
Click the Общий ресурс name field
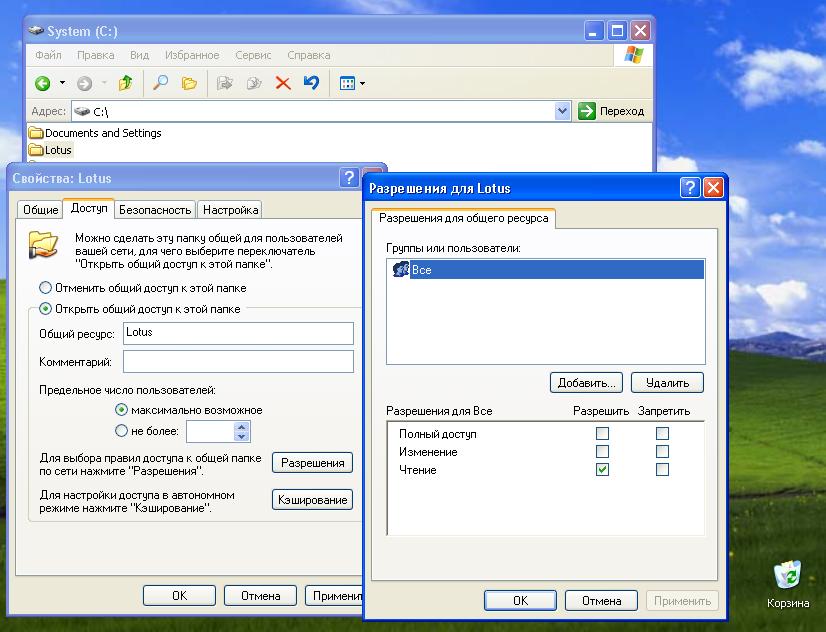(238, 333)
